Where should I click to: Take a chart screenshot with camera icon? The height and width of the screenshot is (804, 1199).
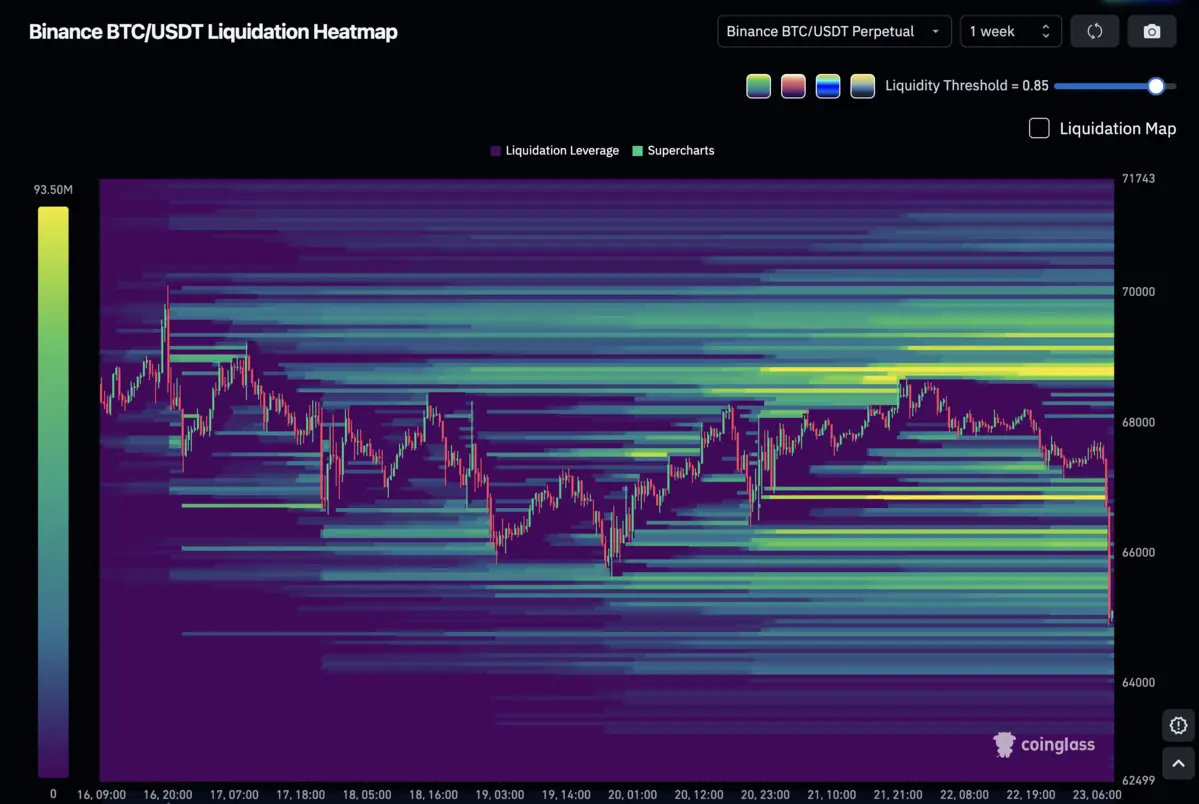[x=1152, y=31]
